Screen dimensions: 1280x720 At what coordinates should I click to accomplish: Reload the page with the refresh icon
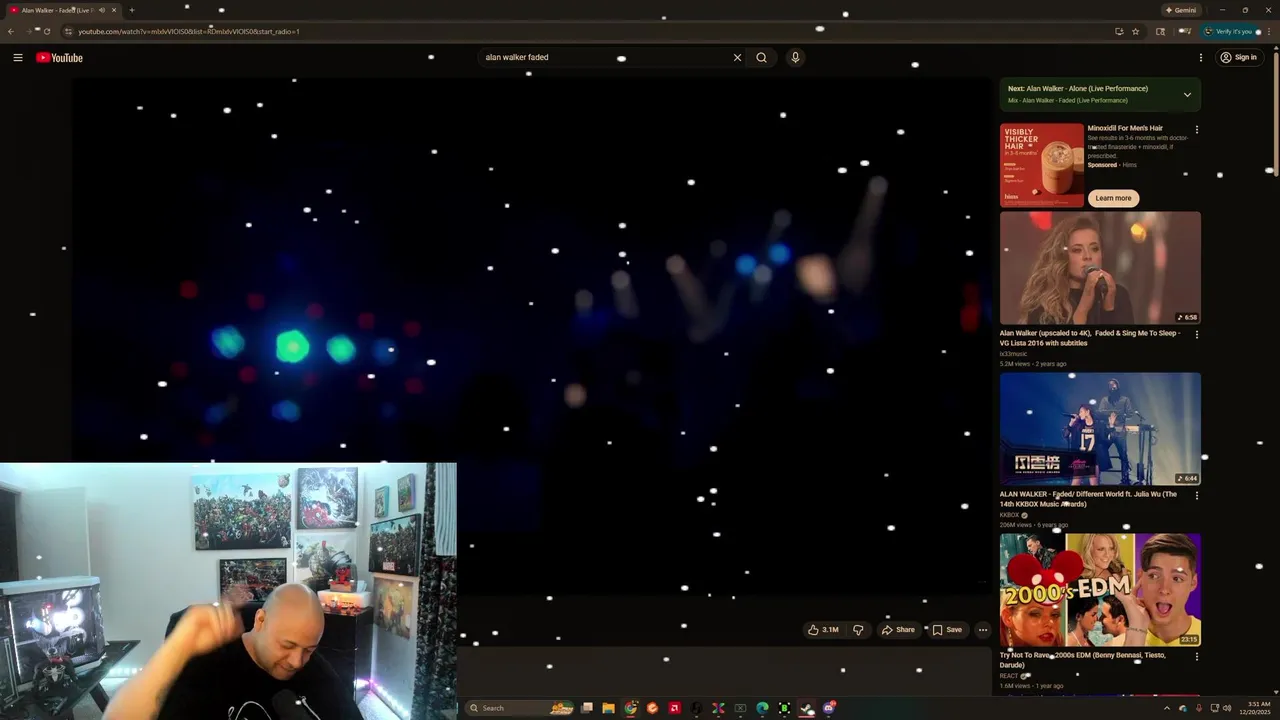[x=46, y=31]
